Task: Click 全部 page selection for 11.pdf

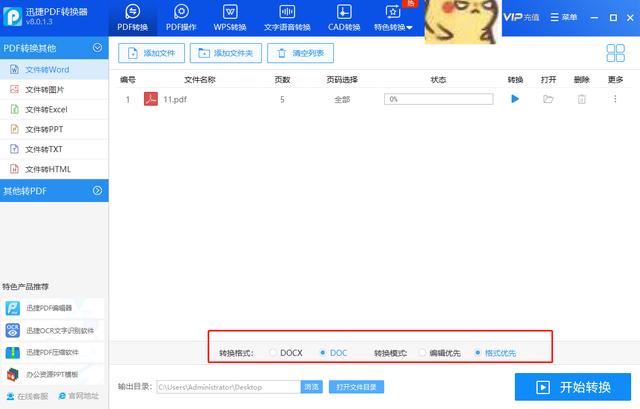Action: tap(342, 99)
